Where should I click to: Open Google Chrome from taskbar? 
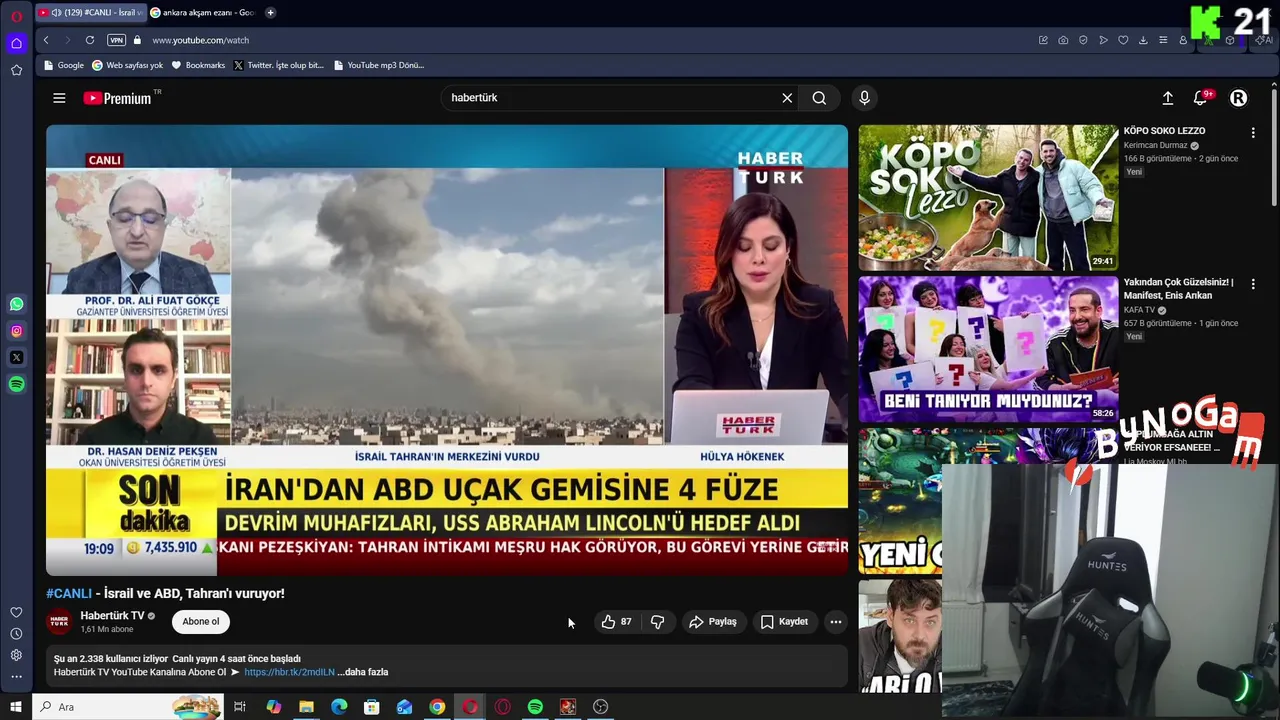pyautogui.click(x=437, y=707)
